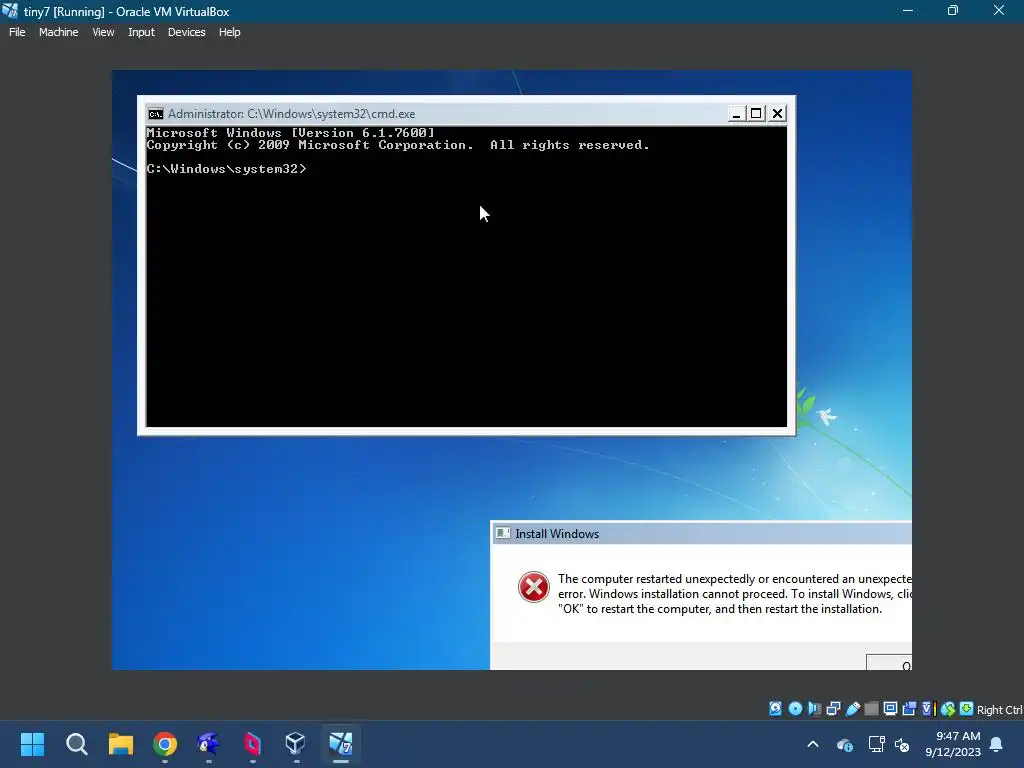The width and height of the screenshot is (1024, 768).
Task: Click the cmd.exe title bar icon
Action: 155,114
